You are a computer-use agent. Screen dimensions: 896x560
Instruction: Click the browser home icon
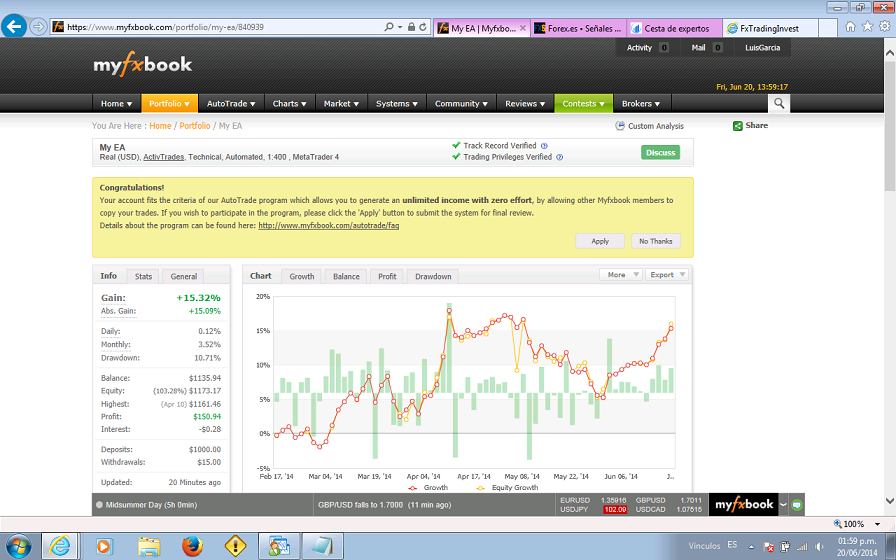[x=851, y=27]
